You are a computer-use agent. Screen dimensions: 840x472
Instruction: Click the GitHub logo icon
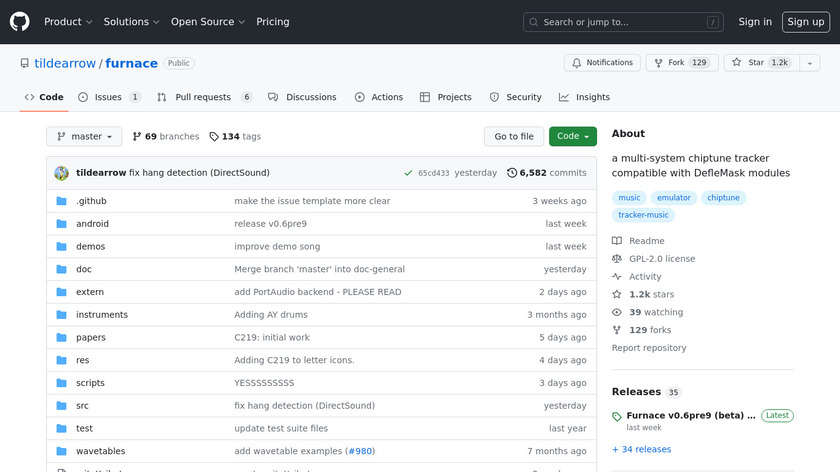click(20, 21)
